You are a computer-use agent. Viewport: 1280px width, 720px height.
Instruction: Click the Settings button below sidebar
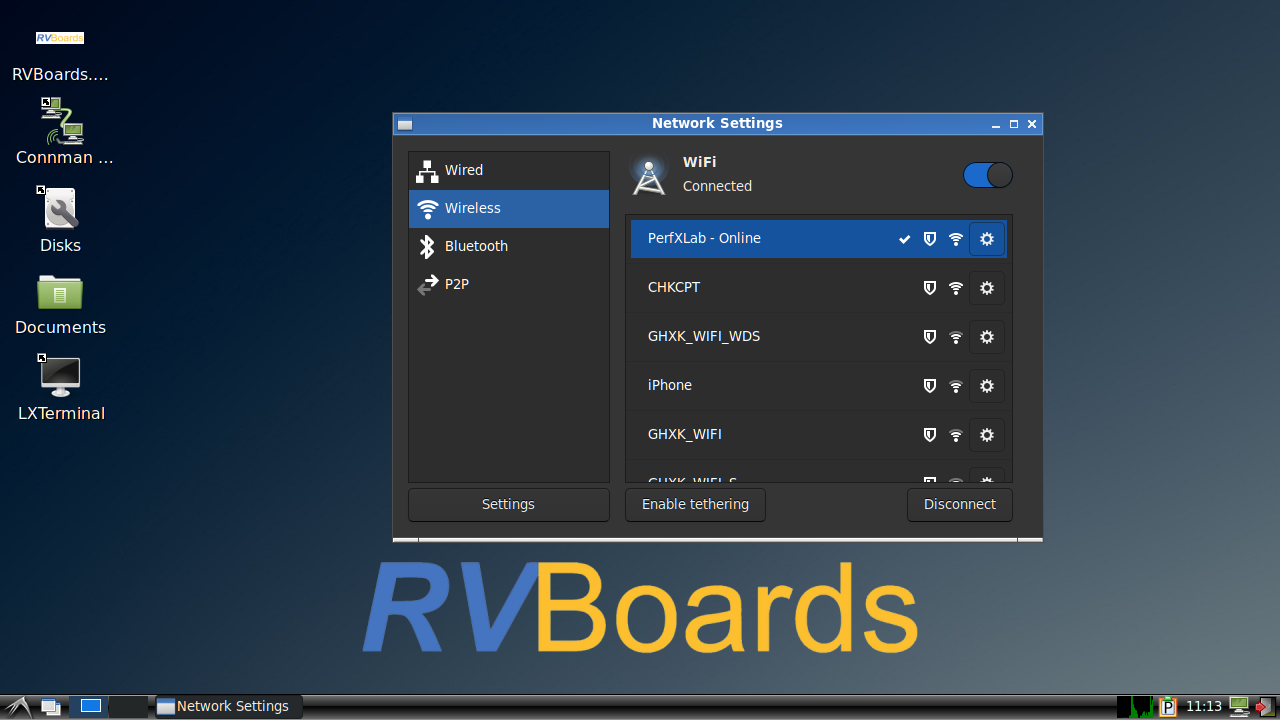[508, 505]
